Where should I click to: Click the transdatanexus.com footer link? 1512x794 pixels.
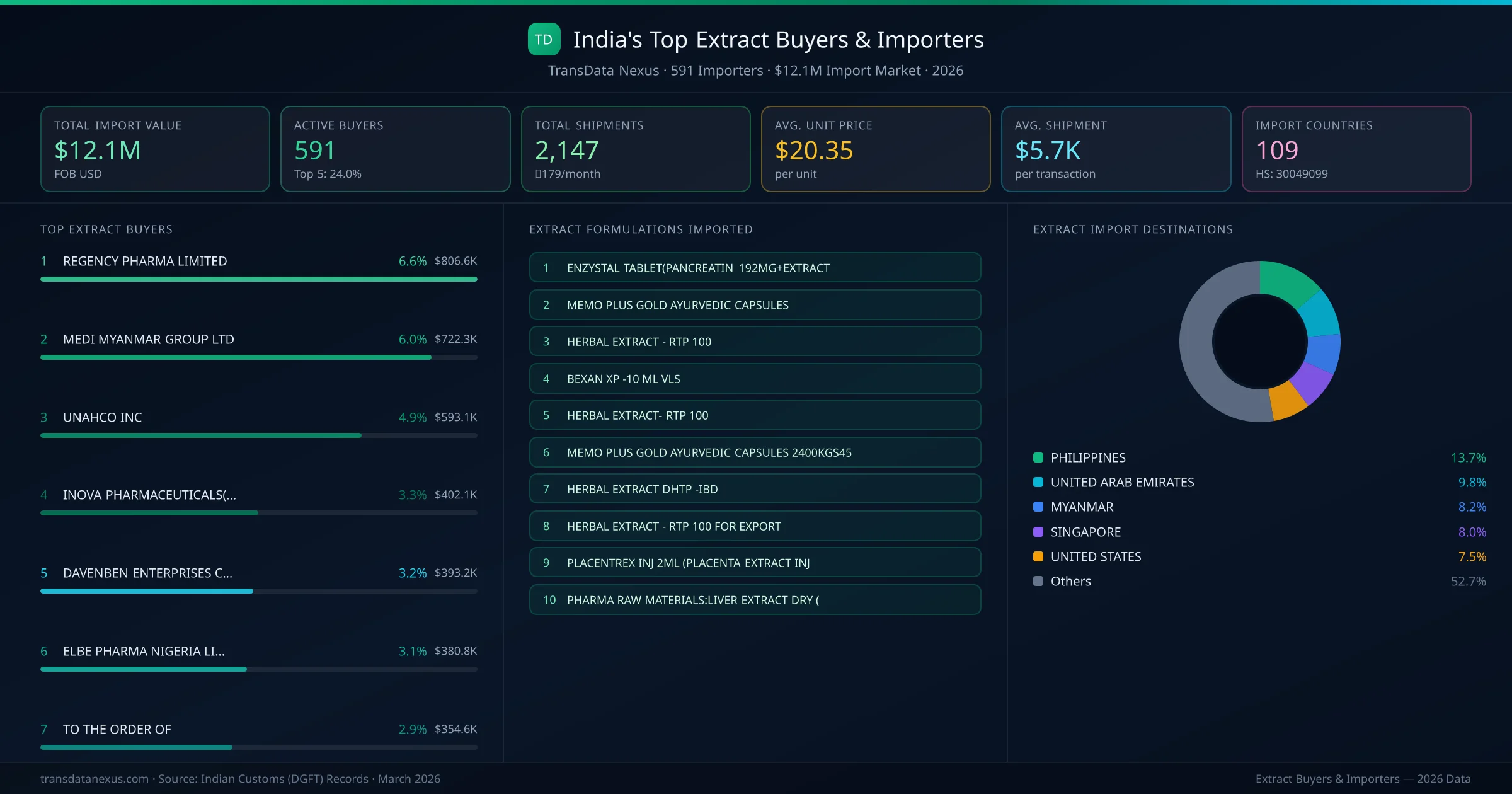[93, 779]
